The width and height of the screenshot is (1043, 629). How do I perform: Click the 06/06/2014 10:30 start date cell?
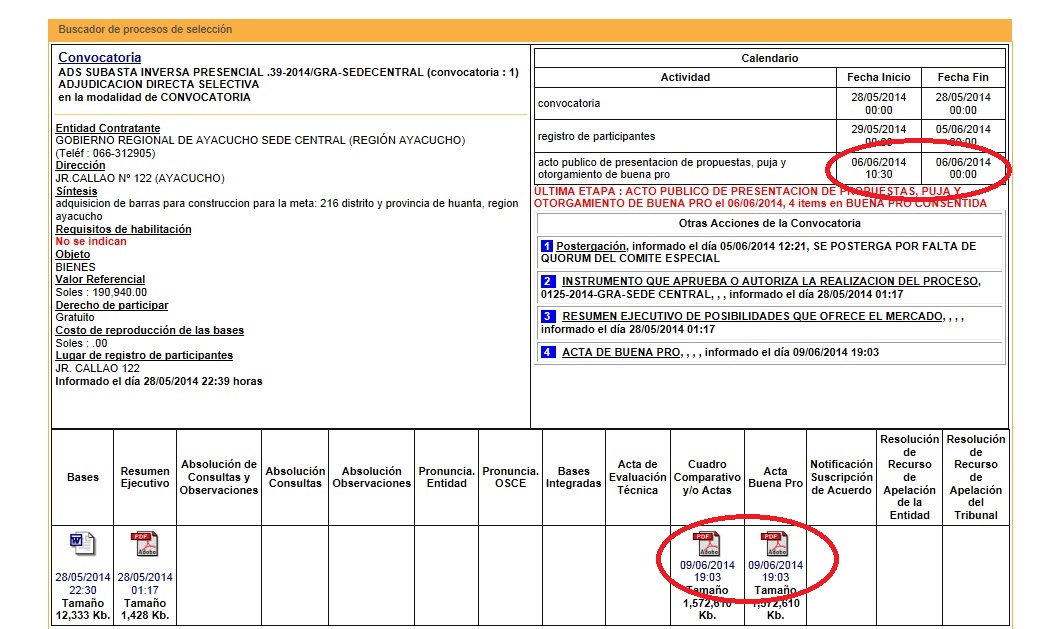[x=879, y=168]
